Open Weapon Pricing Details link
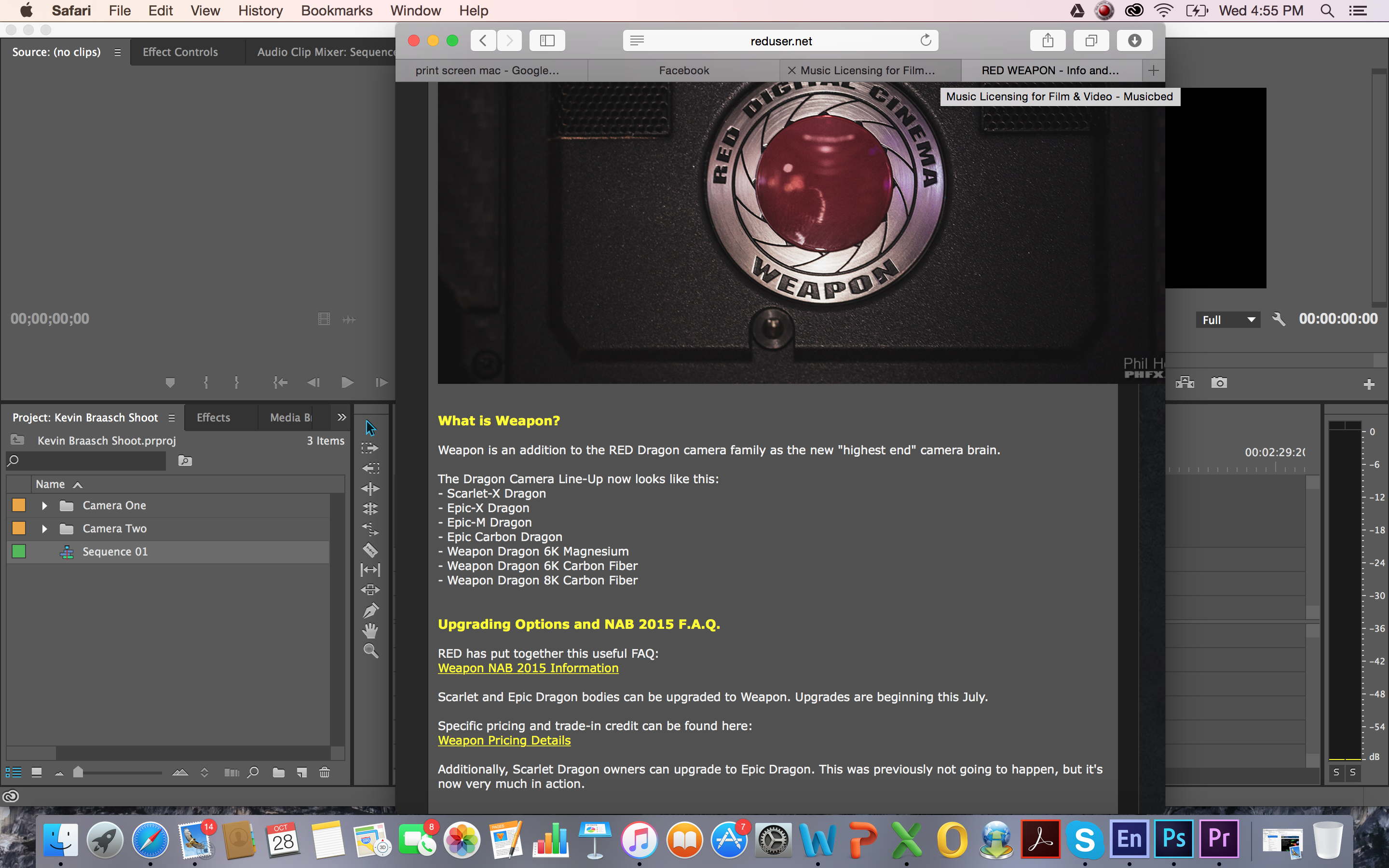Viewport: 1389px width, 868px height. click(504, 741)
